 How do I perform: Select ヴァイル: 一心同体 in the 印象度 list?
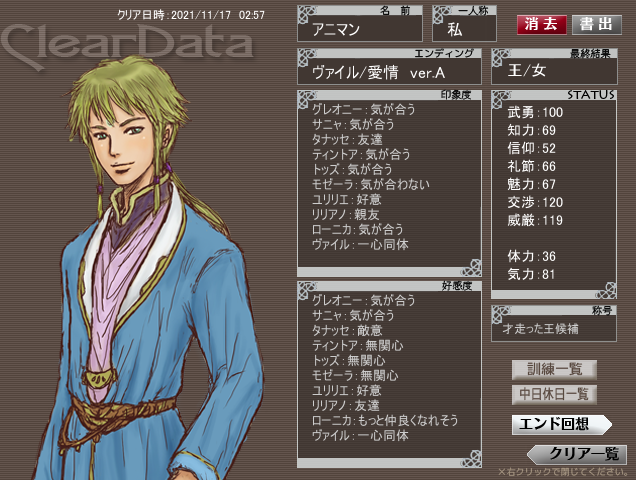(x=360, y=245)
